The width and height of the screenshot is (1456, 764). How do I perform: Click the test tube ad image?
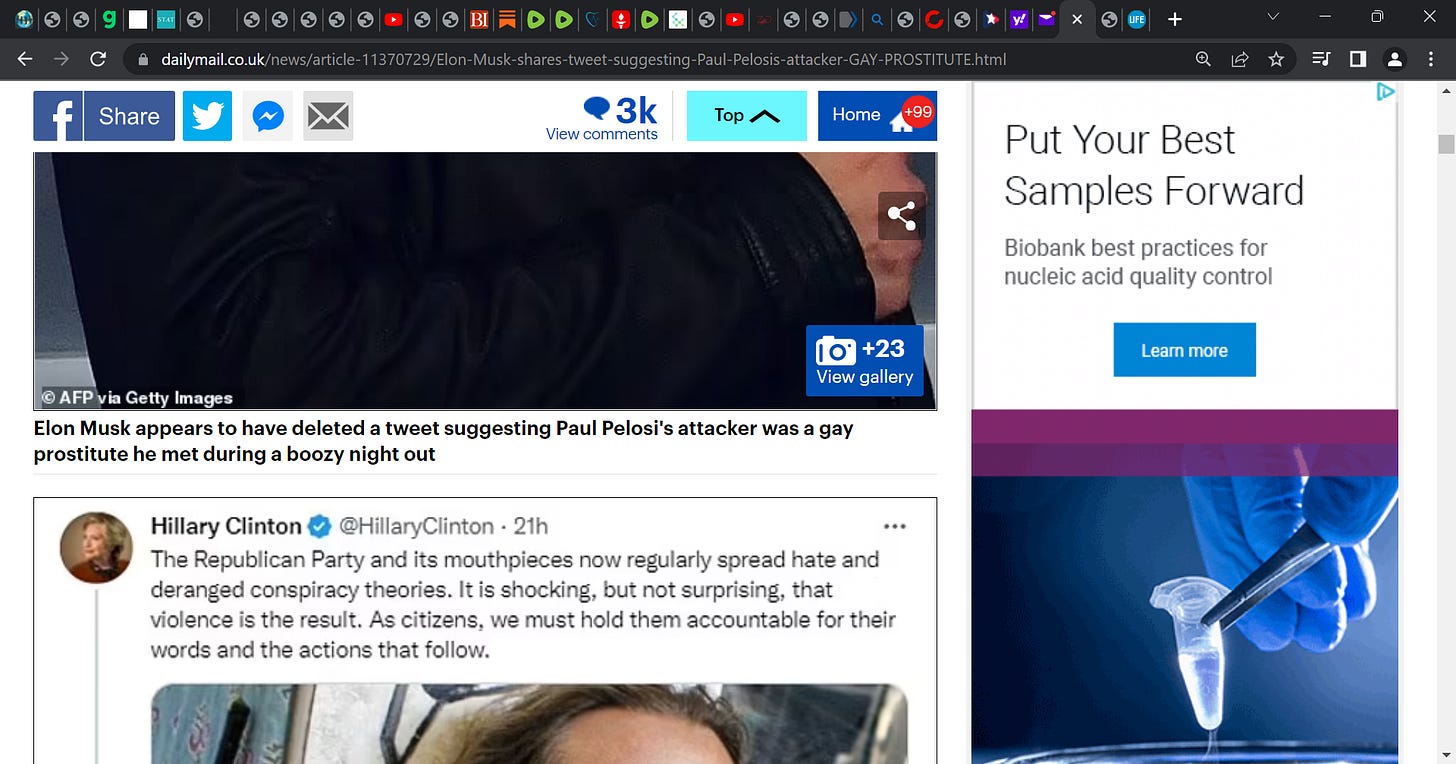(x=1185, y=620)
